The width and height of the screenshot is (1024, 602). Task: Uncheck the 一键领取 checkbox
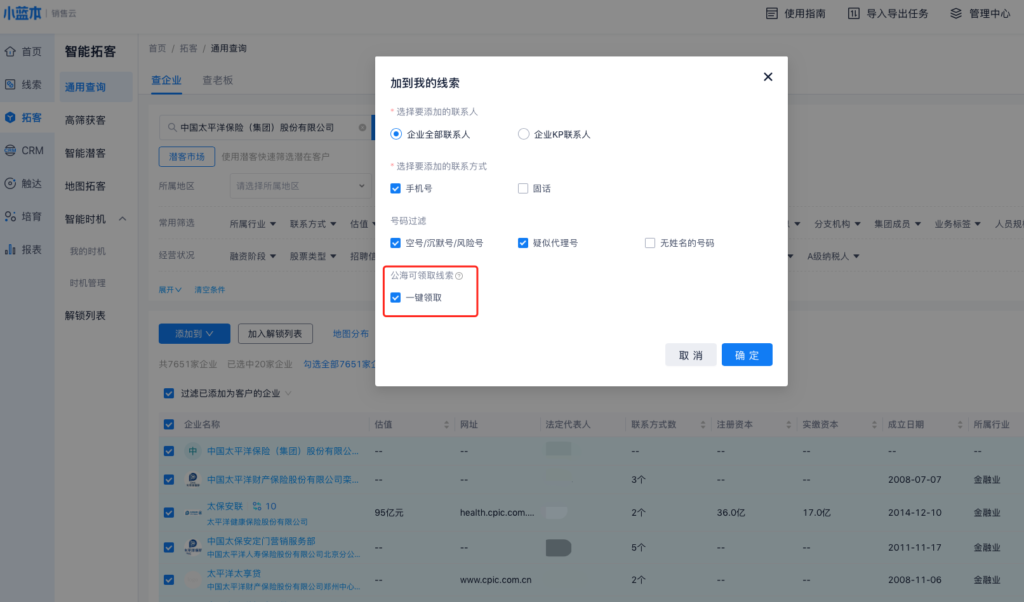tap(396, 298)
